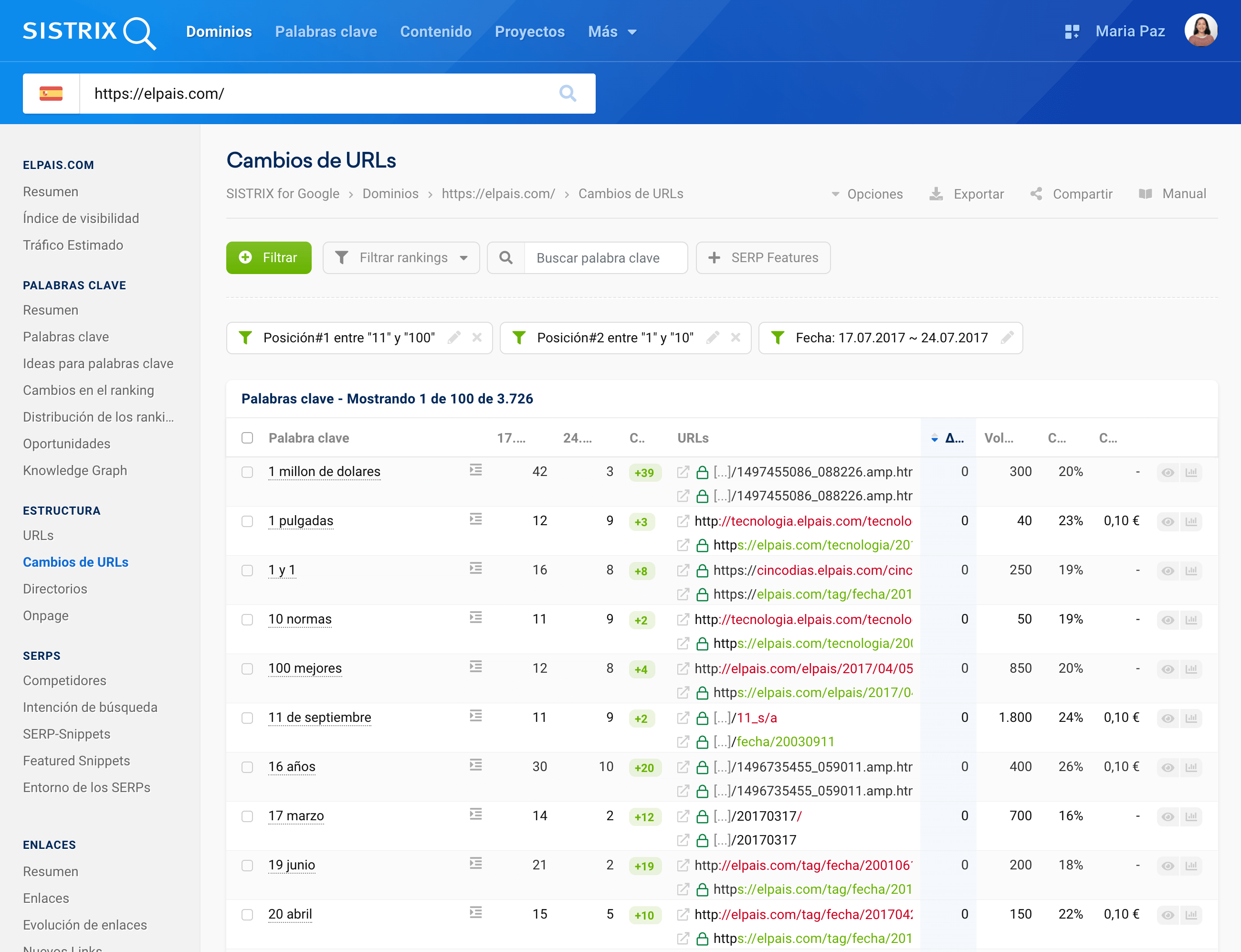
Task: Open the 100 mejores keyword link
Action: pyautogui.click(x=305, y=668)
